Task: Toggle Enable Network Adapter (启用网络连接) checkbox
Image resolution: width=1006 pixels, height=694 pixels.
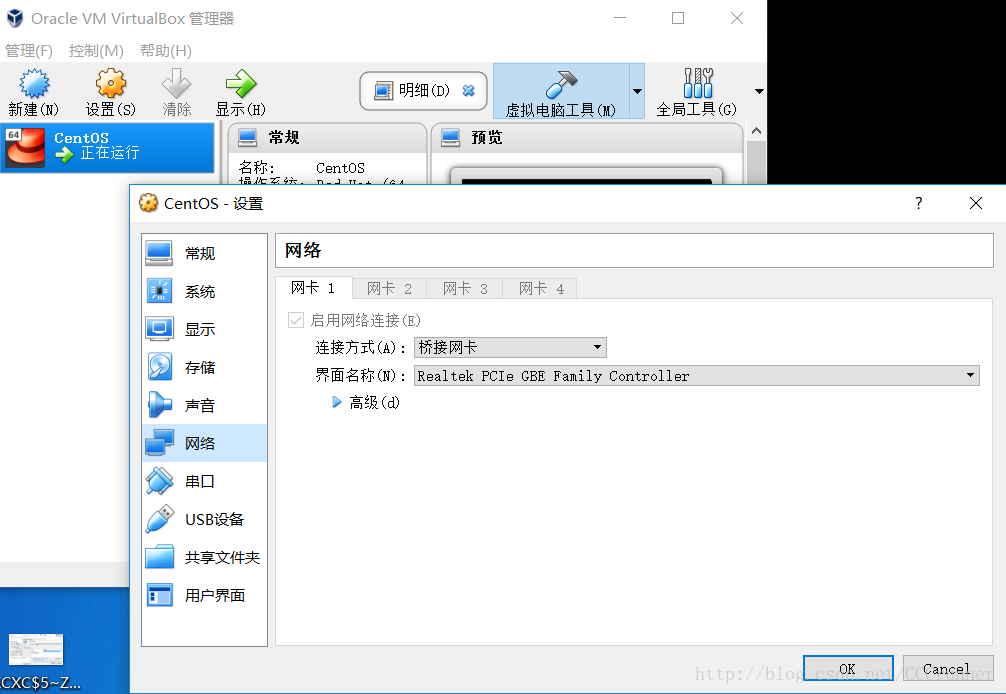Action: 296,320
